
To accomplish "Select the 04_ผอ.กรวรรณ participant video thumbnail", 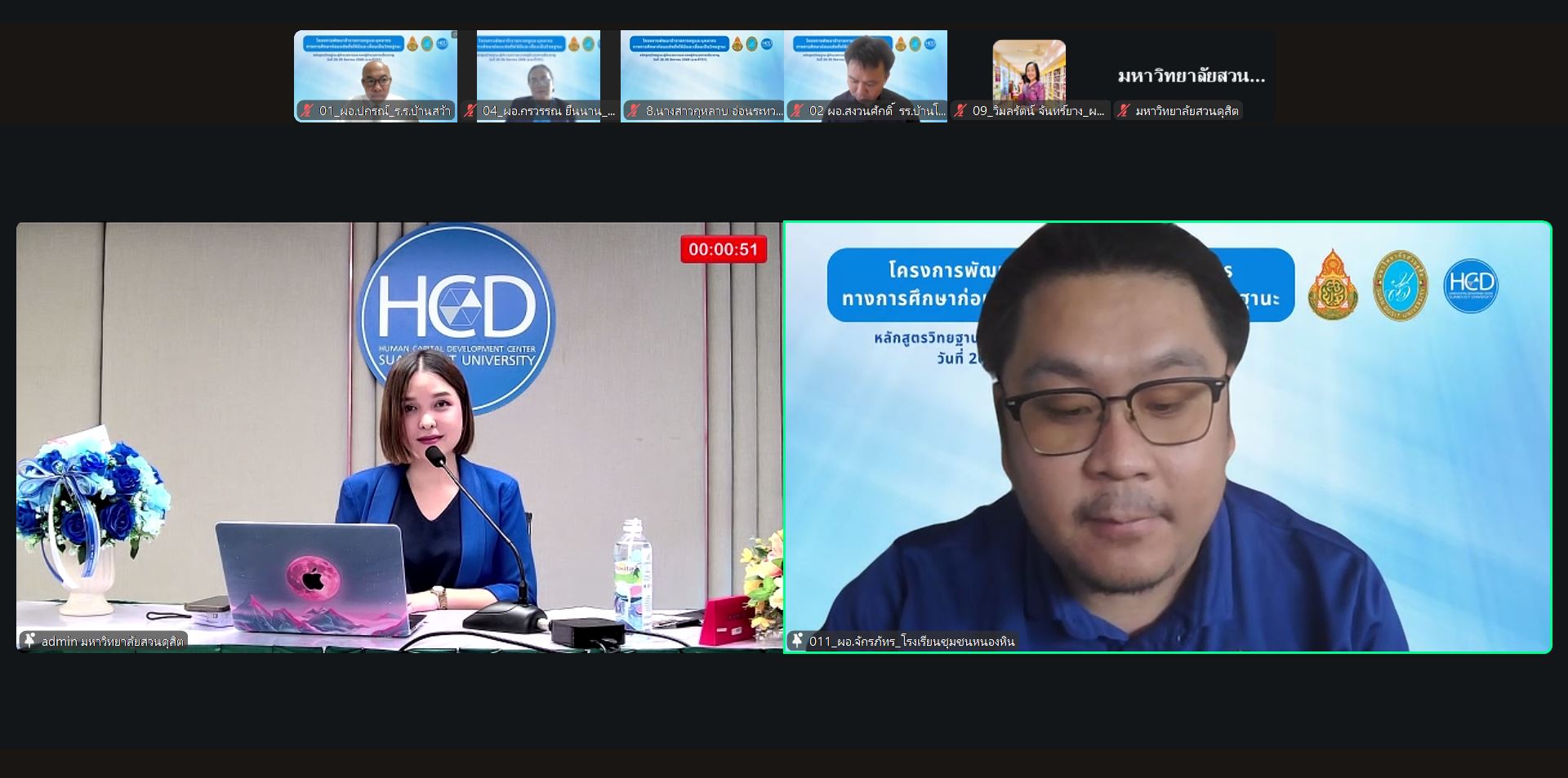I will [x=539, y=76].
